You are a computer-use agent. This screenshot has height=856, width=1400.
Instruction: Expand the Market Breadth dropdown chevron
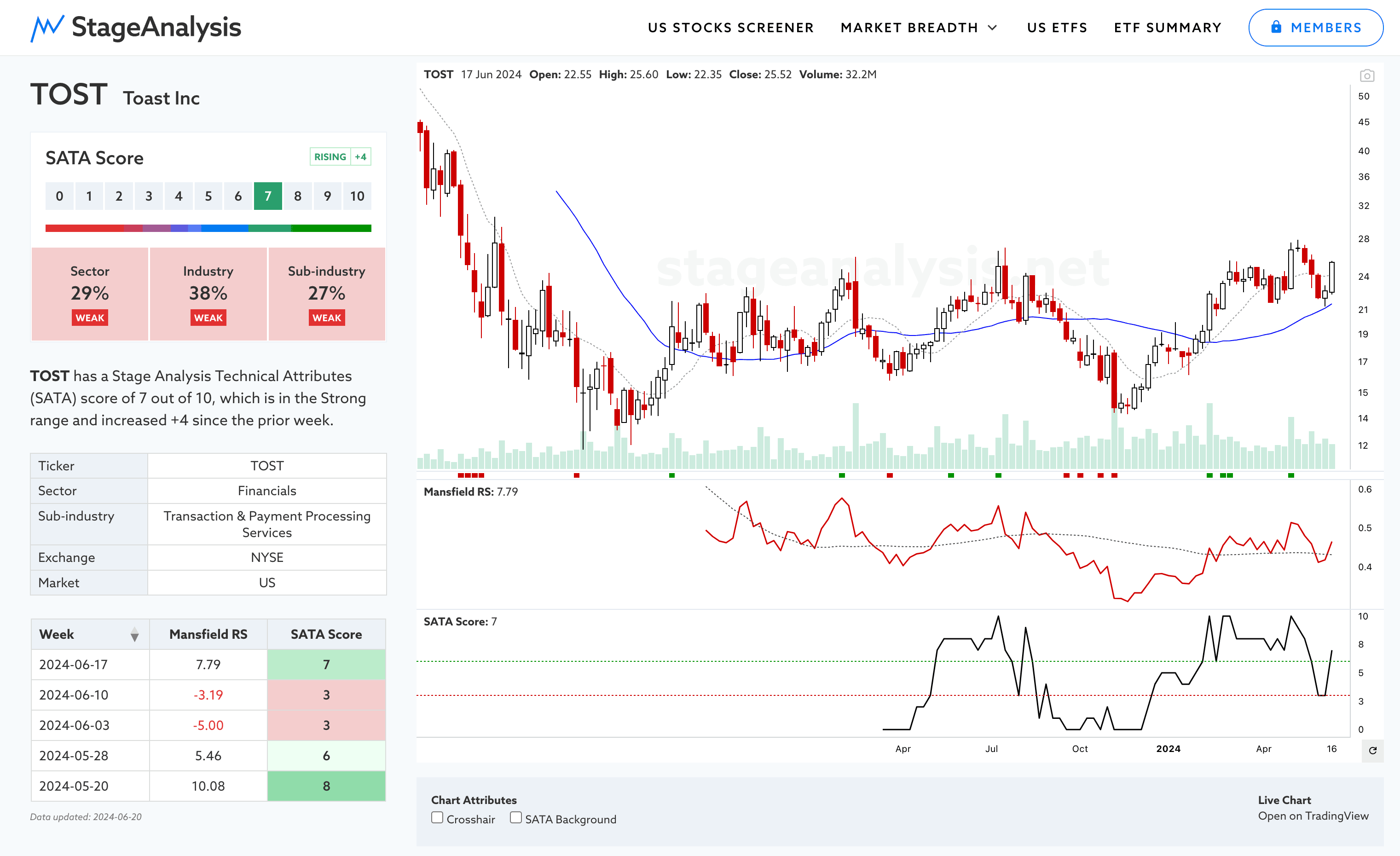(x=992, y=28)
